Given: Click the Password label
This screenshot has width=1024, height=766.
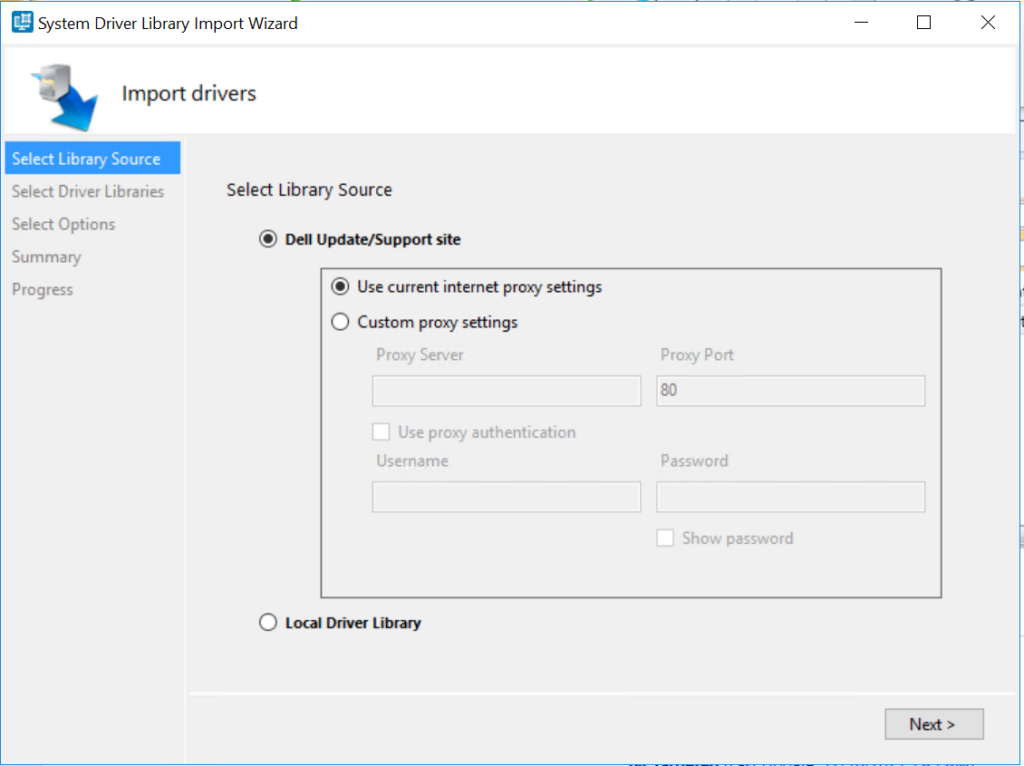Looking at the screenshot, I should pos(694,461).
